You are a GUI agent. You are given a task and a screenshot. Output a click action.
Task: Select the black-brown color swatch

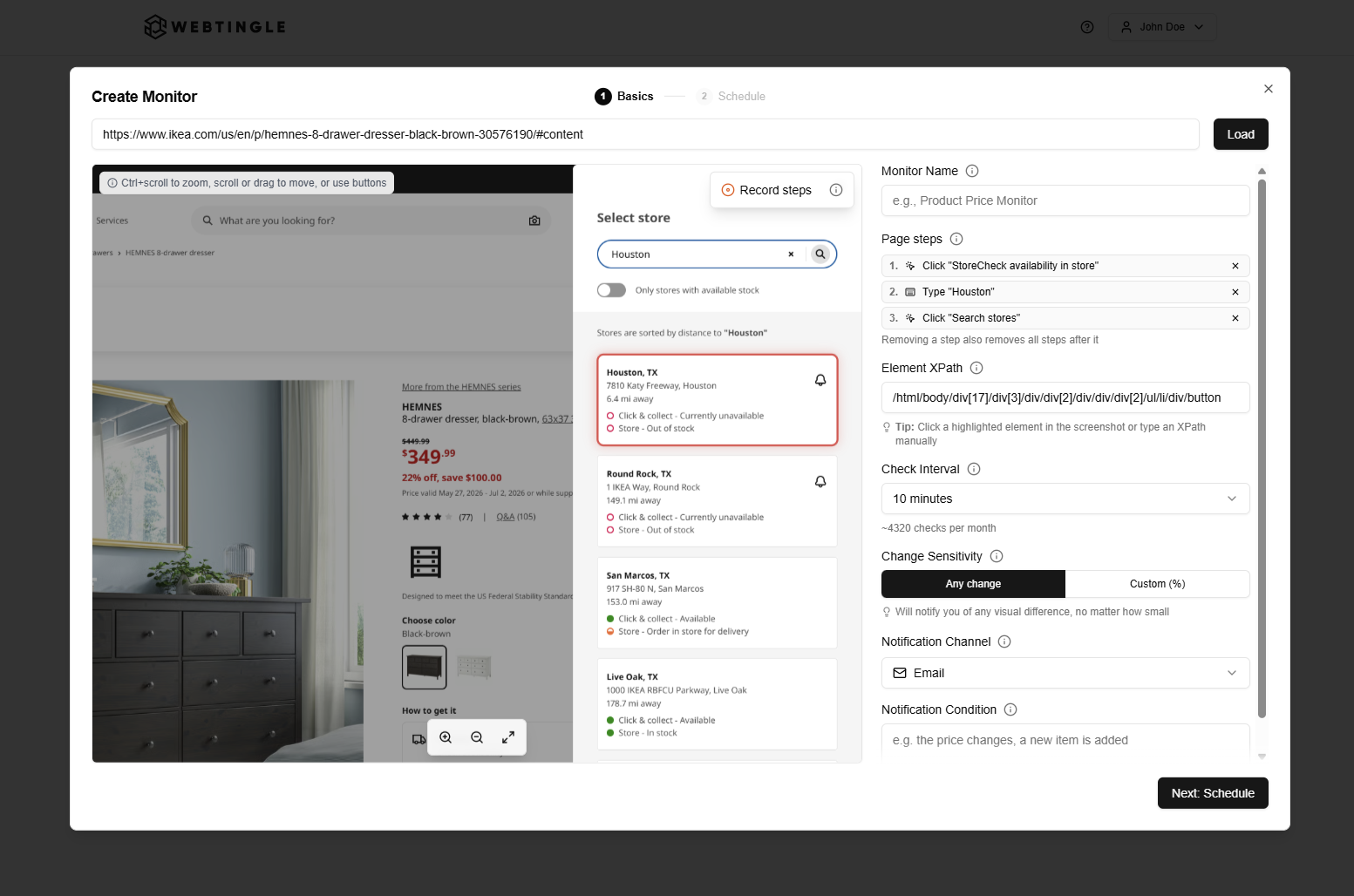click(425, 668)
